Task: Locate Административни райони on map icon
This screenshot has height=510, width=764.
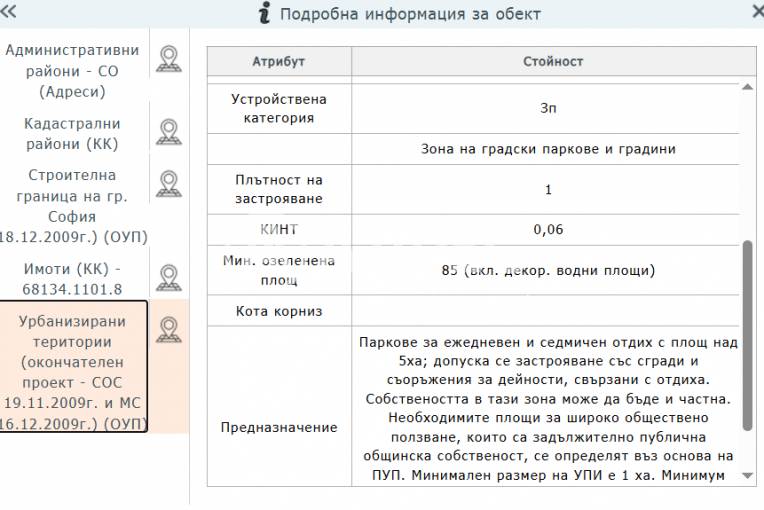Action: pos(169,59)
